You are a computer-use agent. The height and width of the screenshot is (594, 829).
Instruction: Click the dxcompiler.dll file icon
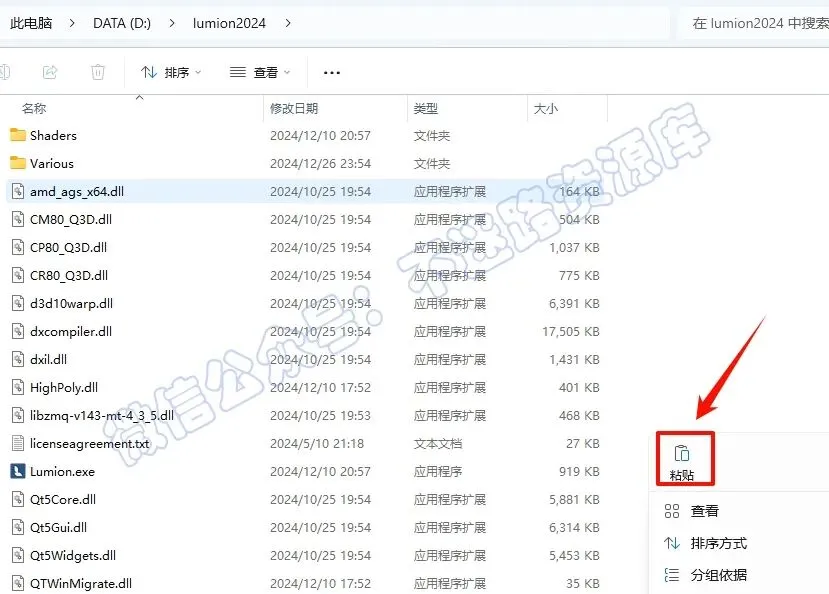tap(18, 331)
